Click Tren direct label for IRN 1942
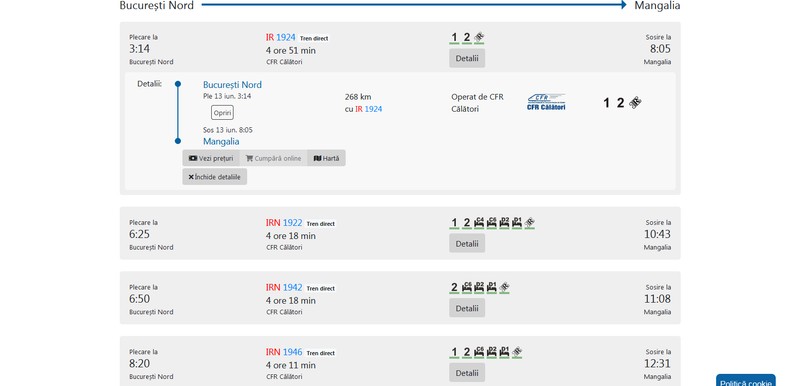The width and height of the screenshot is (800, 386). [x=320, y=289]
